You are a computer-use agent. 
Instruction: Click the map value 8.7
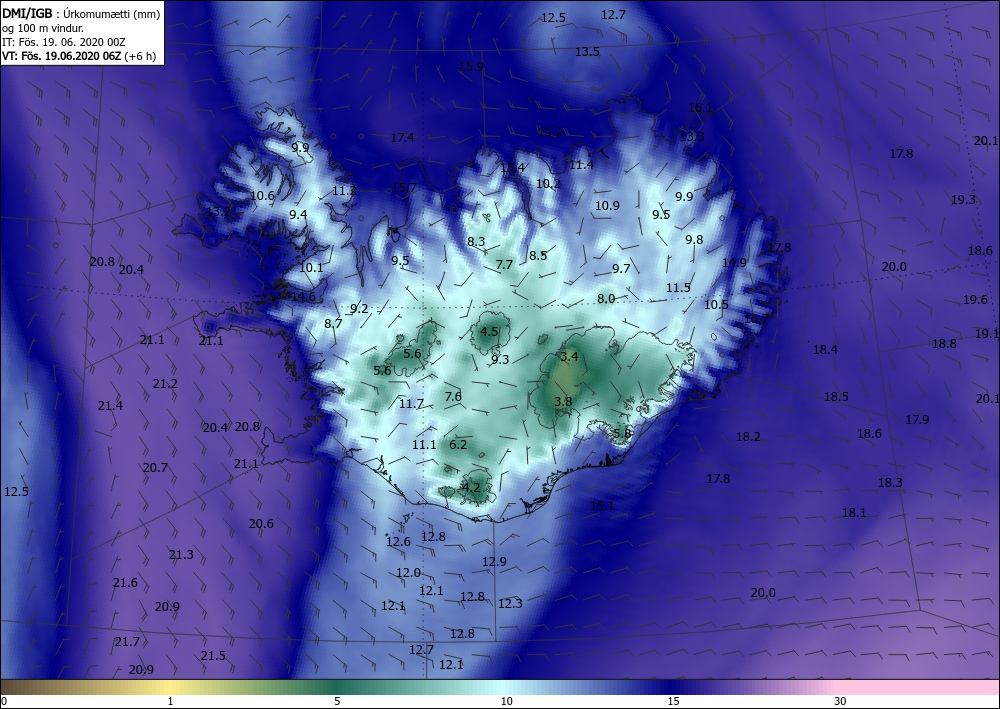[x=334, y=324]
